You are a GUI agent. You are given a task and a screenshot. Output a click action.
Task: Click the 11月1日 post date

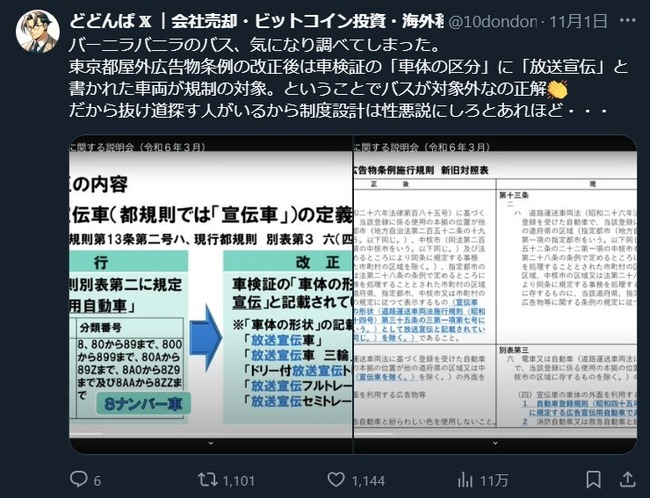tap(578, 21)
